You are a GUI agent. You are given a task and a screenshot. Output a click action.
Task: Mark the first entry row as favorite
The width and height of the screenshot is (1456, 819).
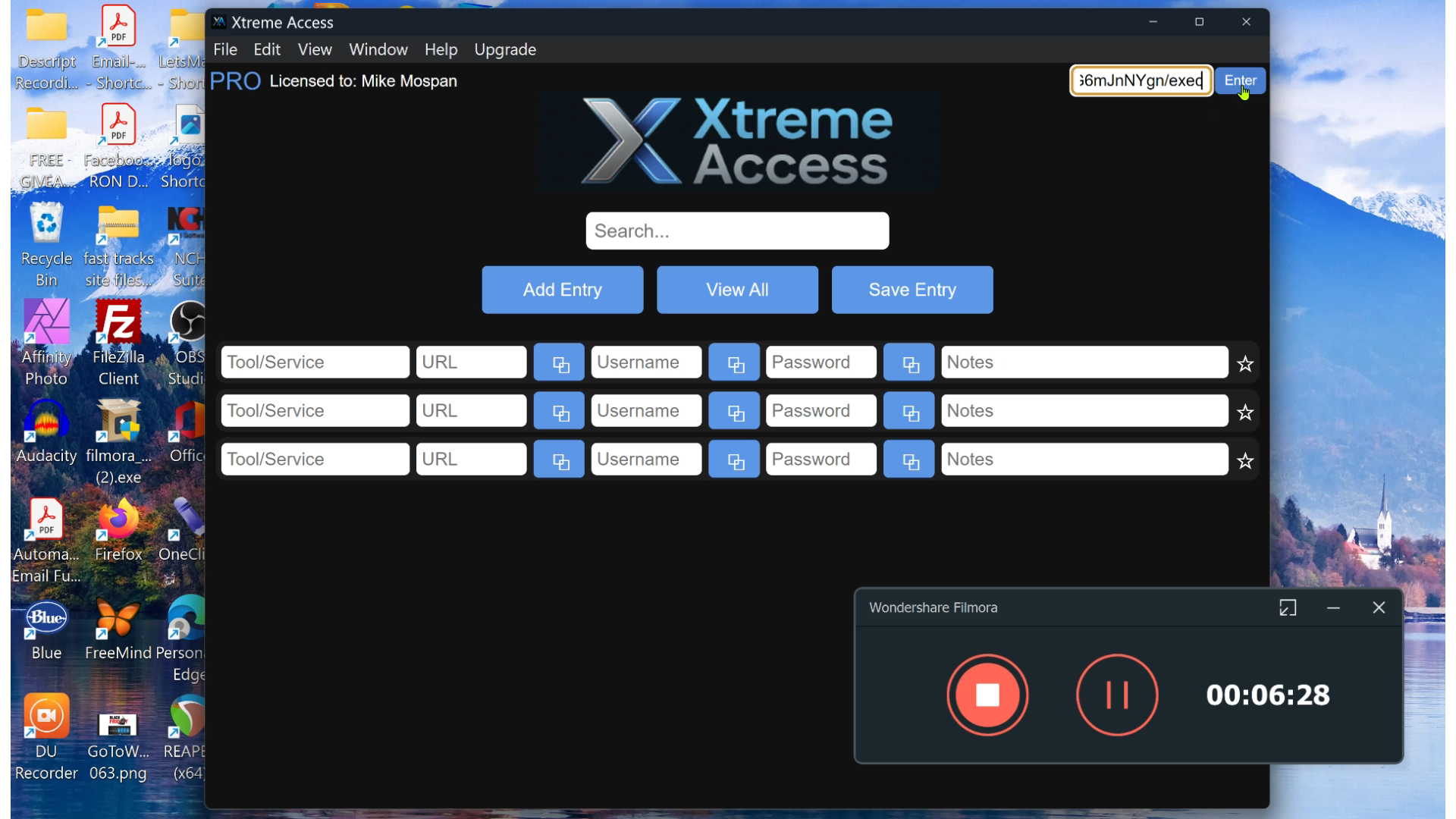click(x=1245, y=364)
